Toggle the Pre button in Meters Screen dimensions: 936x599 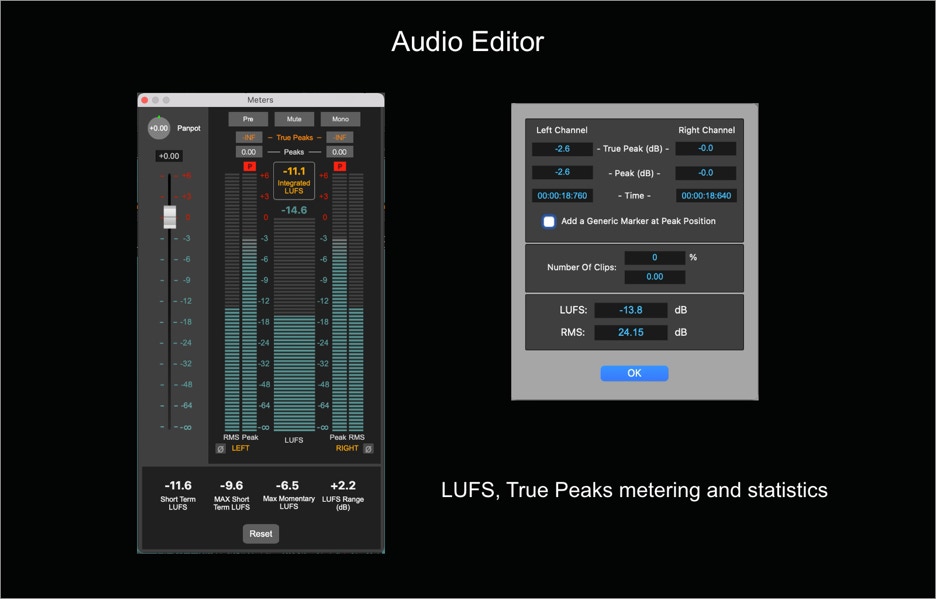tap(248, 119)
